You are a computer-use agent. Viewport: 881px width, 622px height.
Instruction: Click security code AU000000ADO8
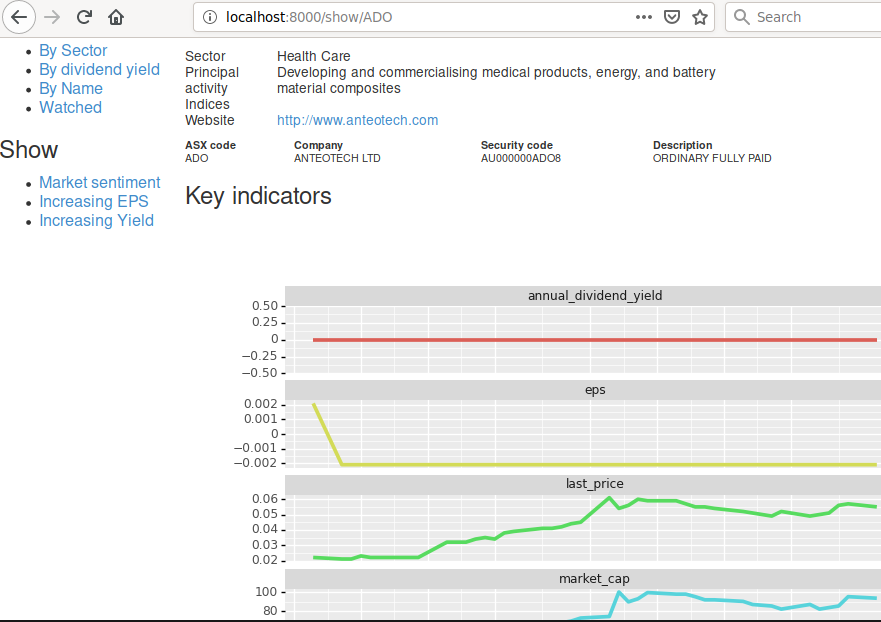tap(521, 158)
